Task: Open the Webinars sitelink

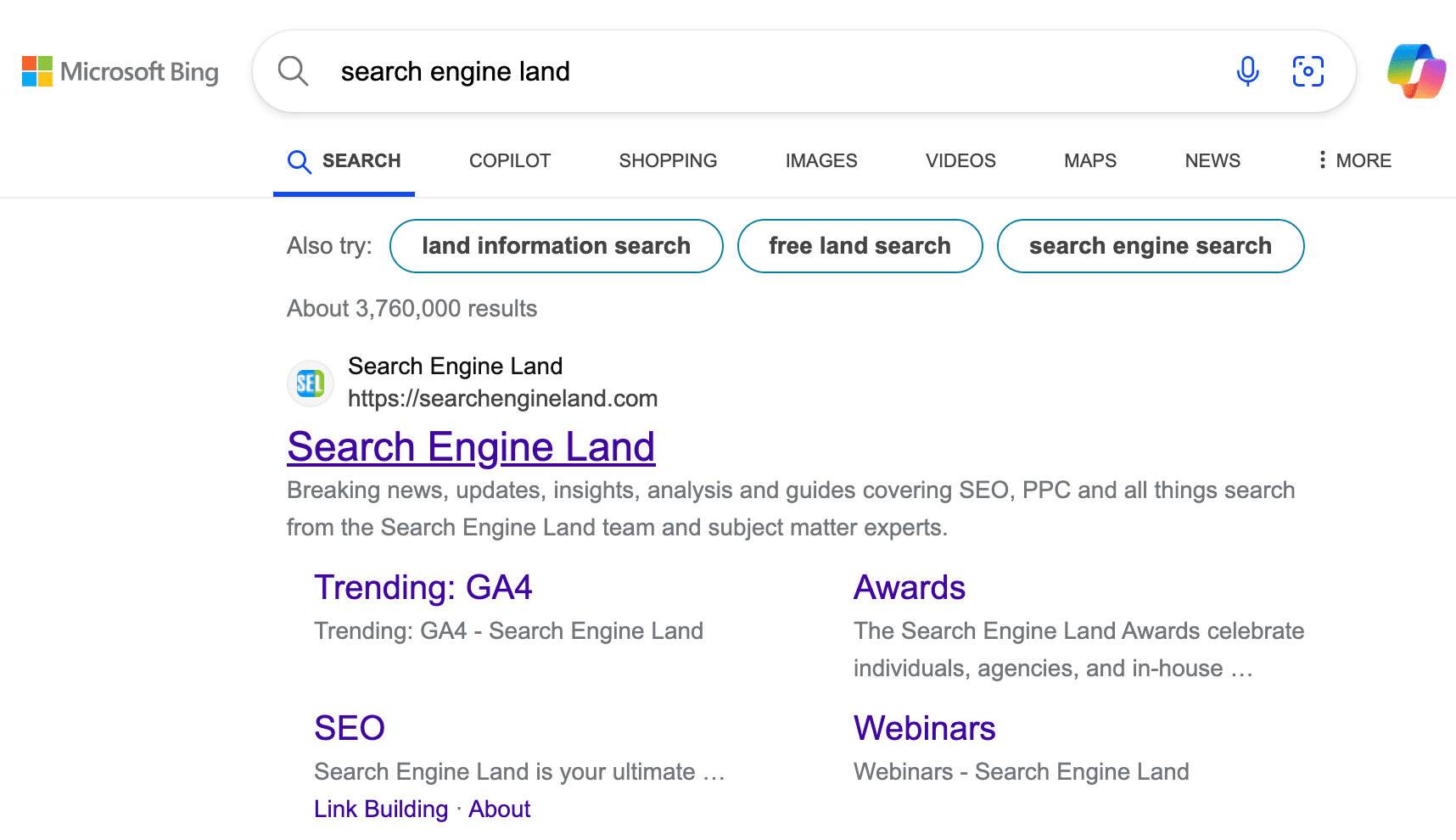Action: pos(924,728)
